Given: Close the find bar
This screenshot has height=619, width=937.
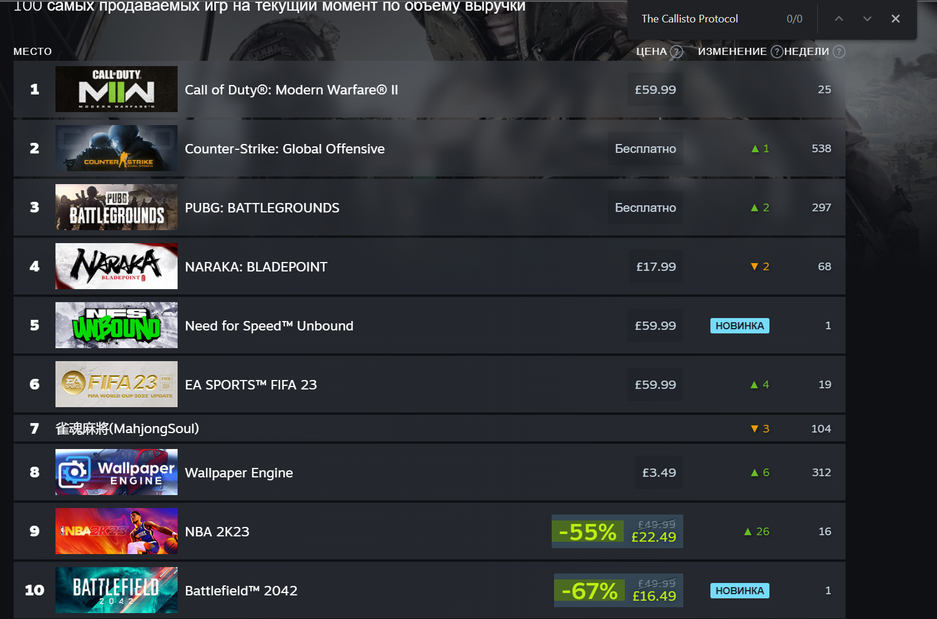Looking at the screenshot, I should (x=895, y=19).
